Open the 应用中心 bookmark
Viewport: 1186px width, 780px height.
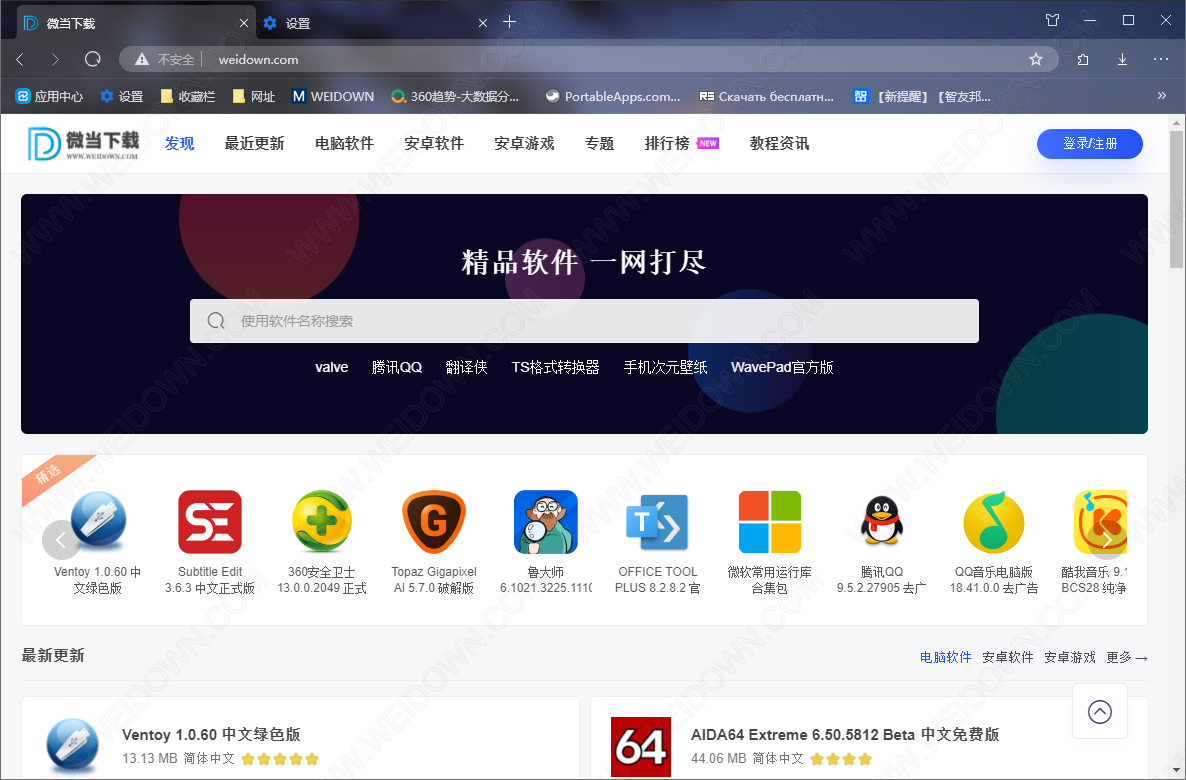pos(49,96)
